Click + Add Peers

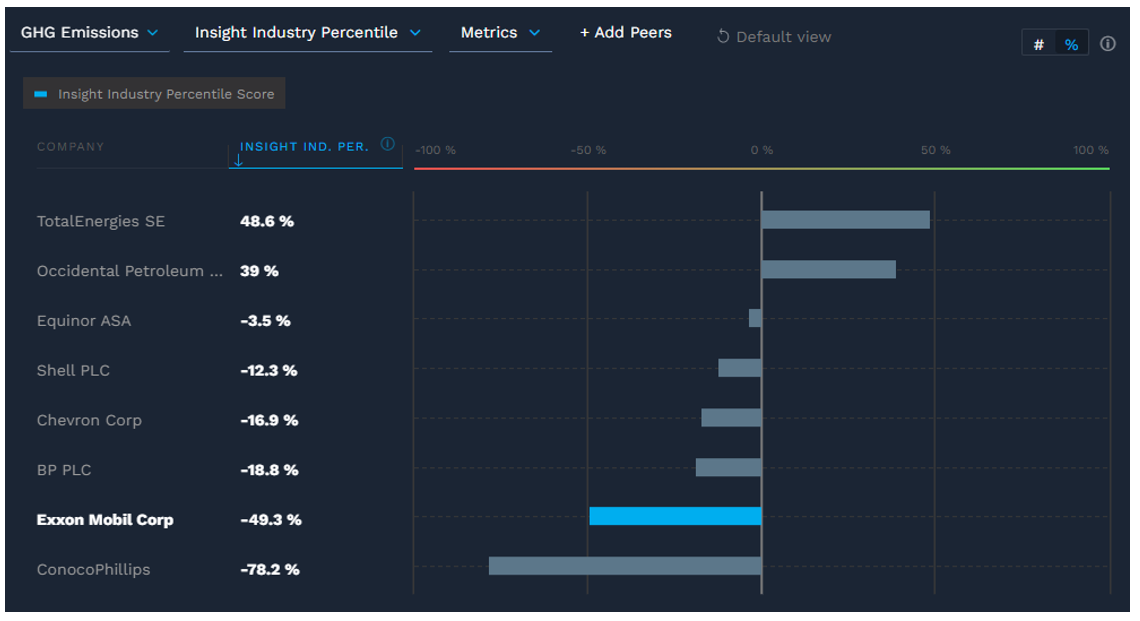[x=625, y=32]
